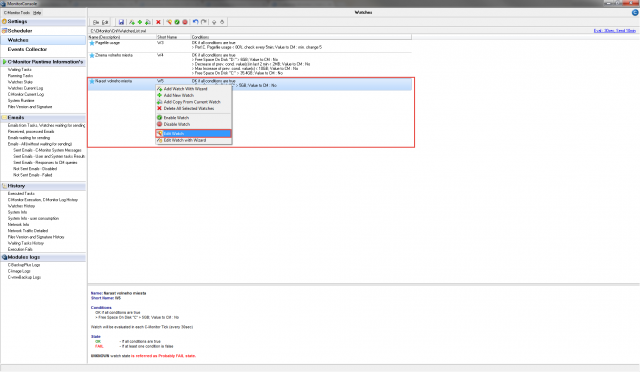The width and height of the screenshot is (640, 372).
Task: Select Watches in the sidebar
Action: [x=43, y=40]
